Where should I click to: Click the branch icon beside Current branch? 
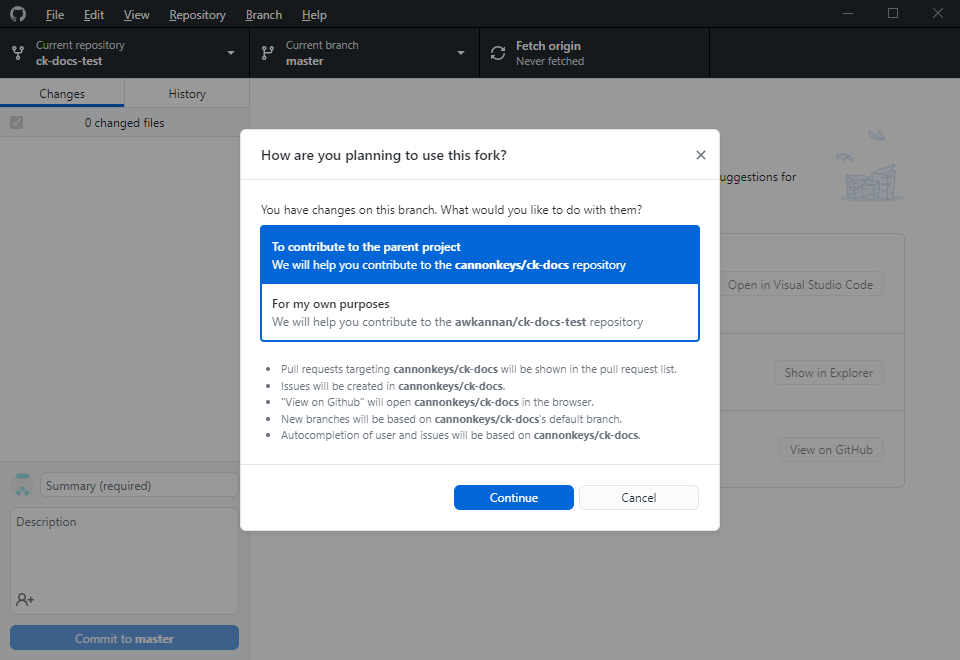tap(268, 53)
